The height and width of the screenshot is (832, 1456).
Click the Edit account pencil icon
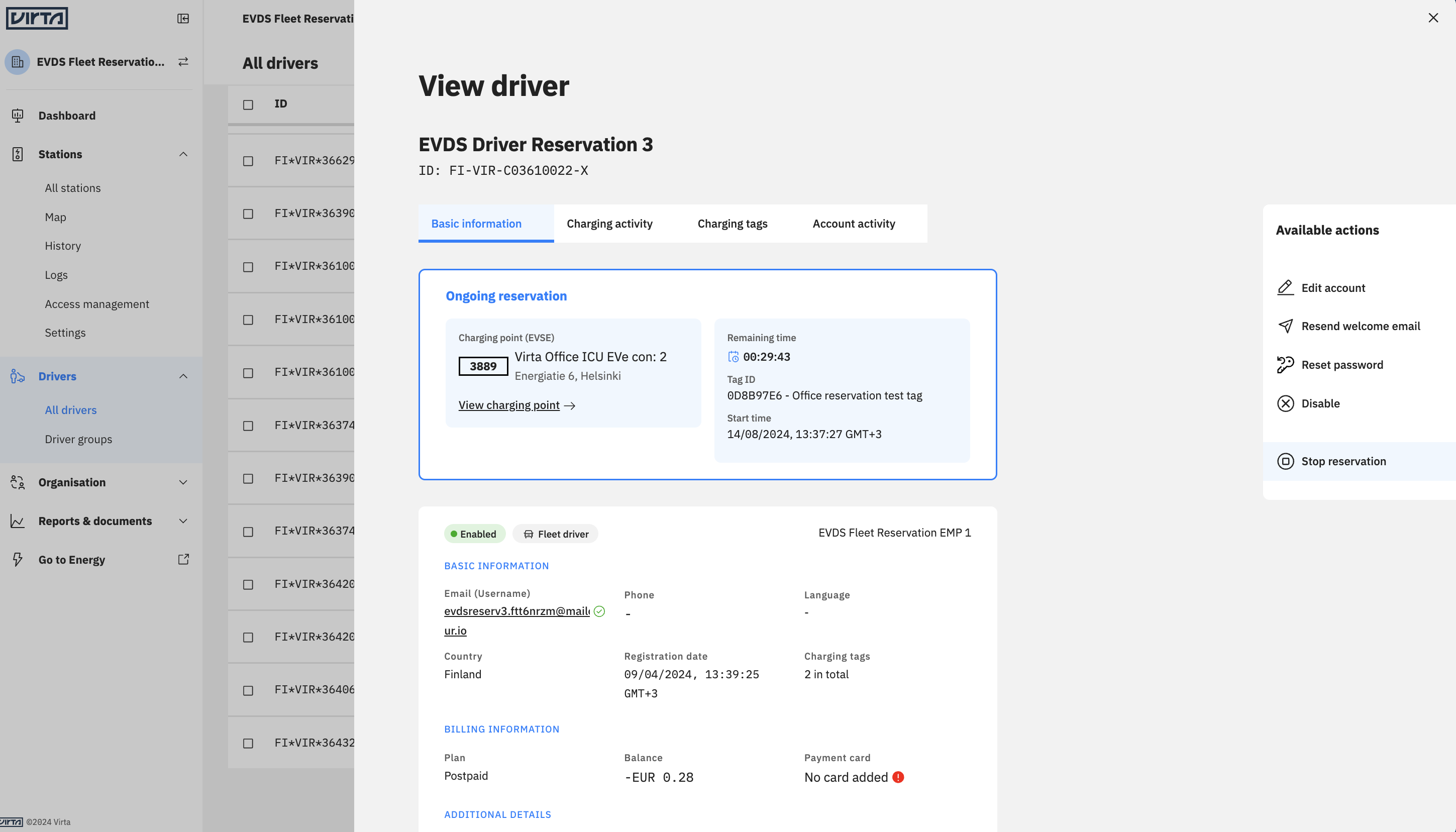(1285, 287)
